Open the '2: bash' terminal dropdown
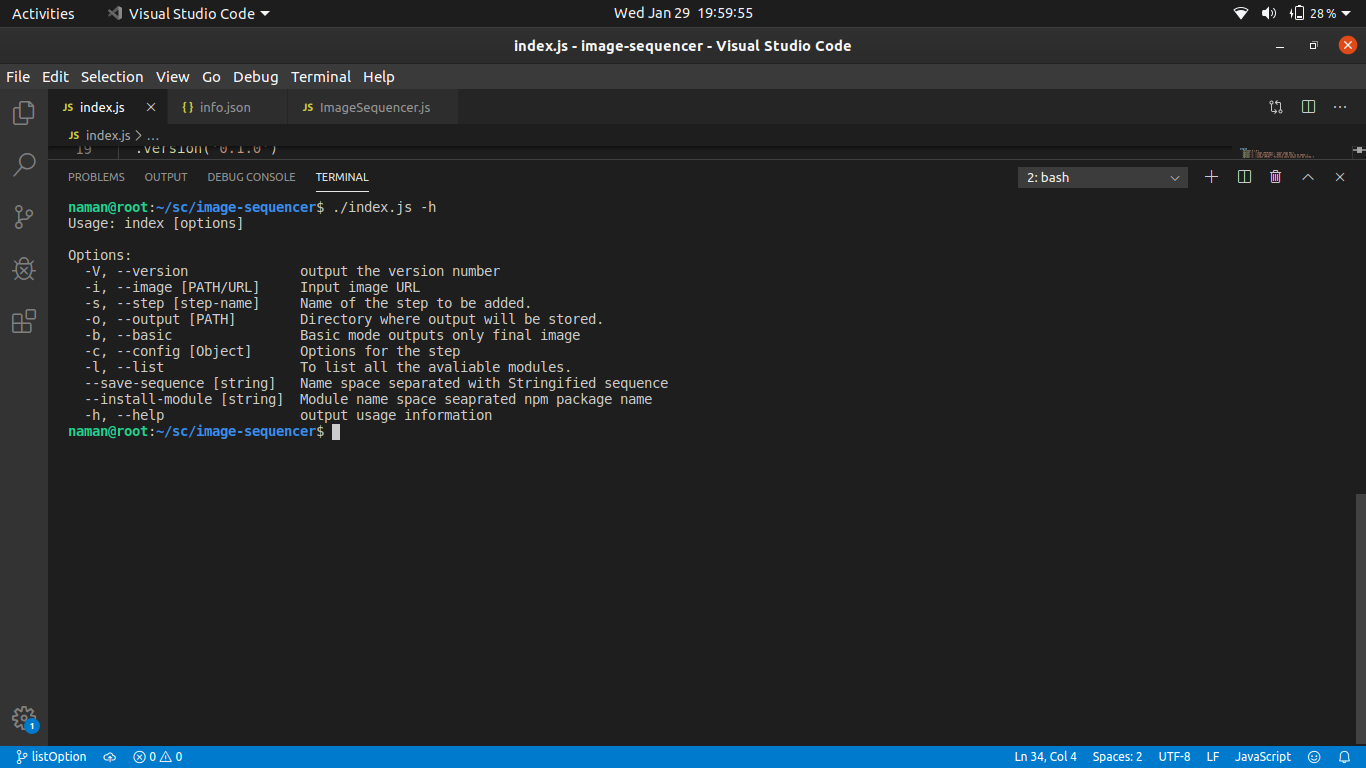The image size is (1366, 768). pos(1101,177)
